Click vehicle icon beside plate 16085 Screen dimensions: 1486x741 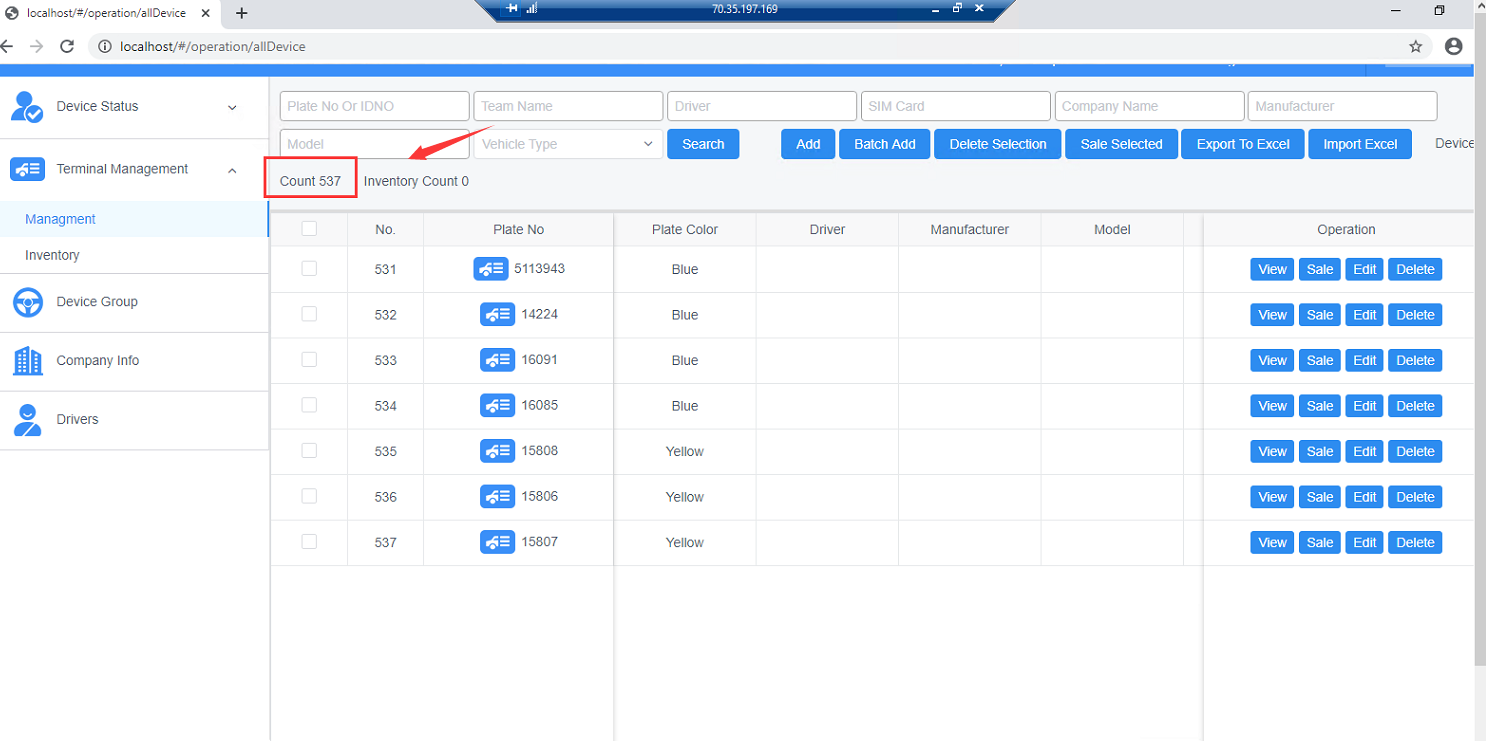click(498, 406)
